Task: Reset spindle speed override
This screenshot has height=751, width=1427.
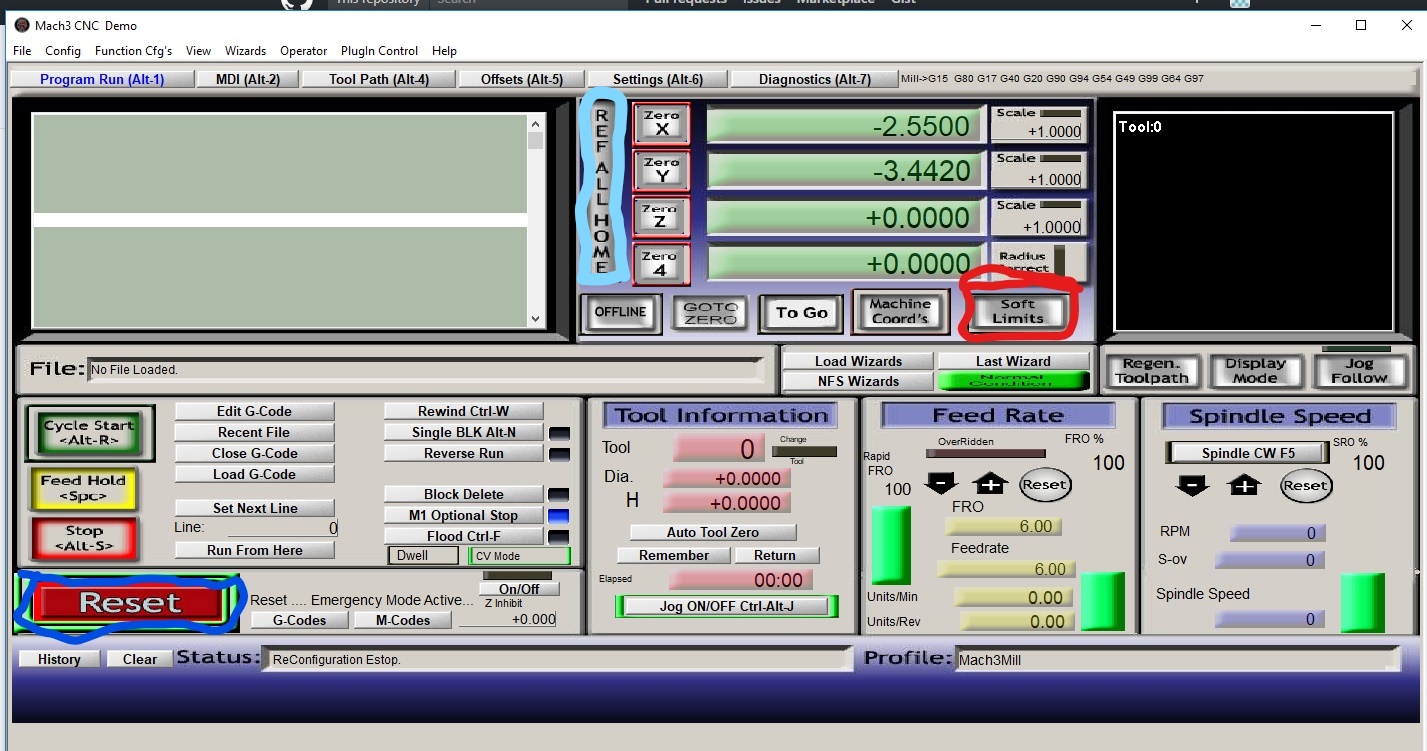Action: 1305,486
